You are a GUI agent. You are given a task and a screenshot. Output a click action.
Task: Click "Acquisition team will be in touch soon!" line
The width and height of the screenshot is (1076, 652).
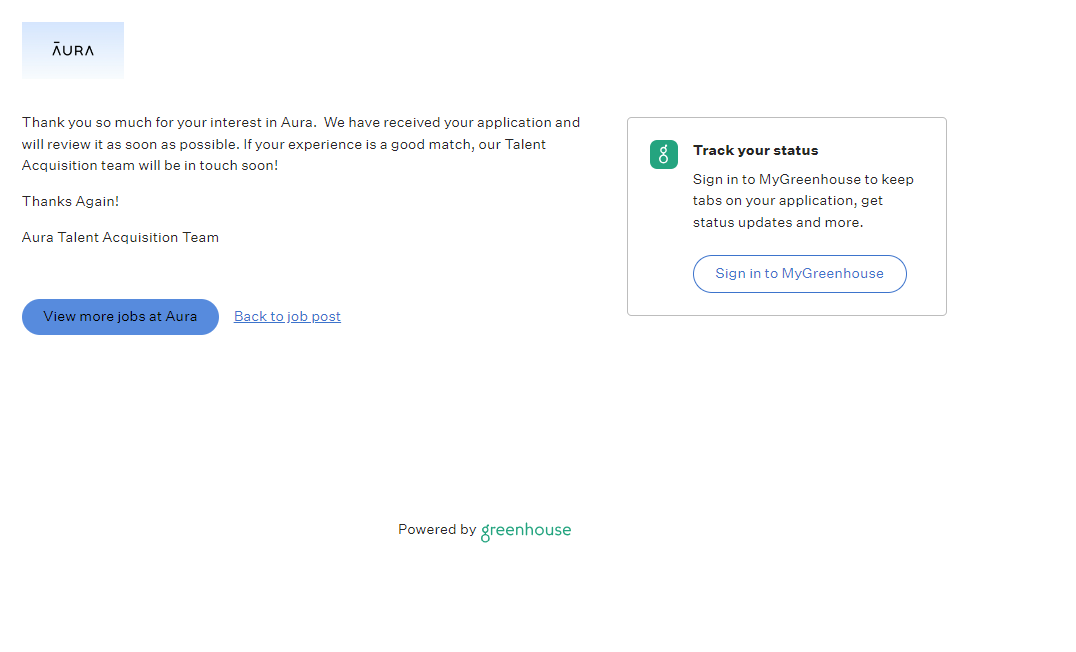pos(150,165)
